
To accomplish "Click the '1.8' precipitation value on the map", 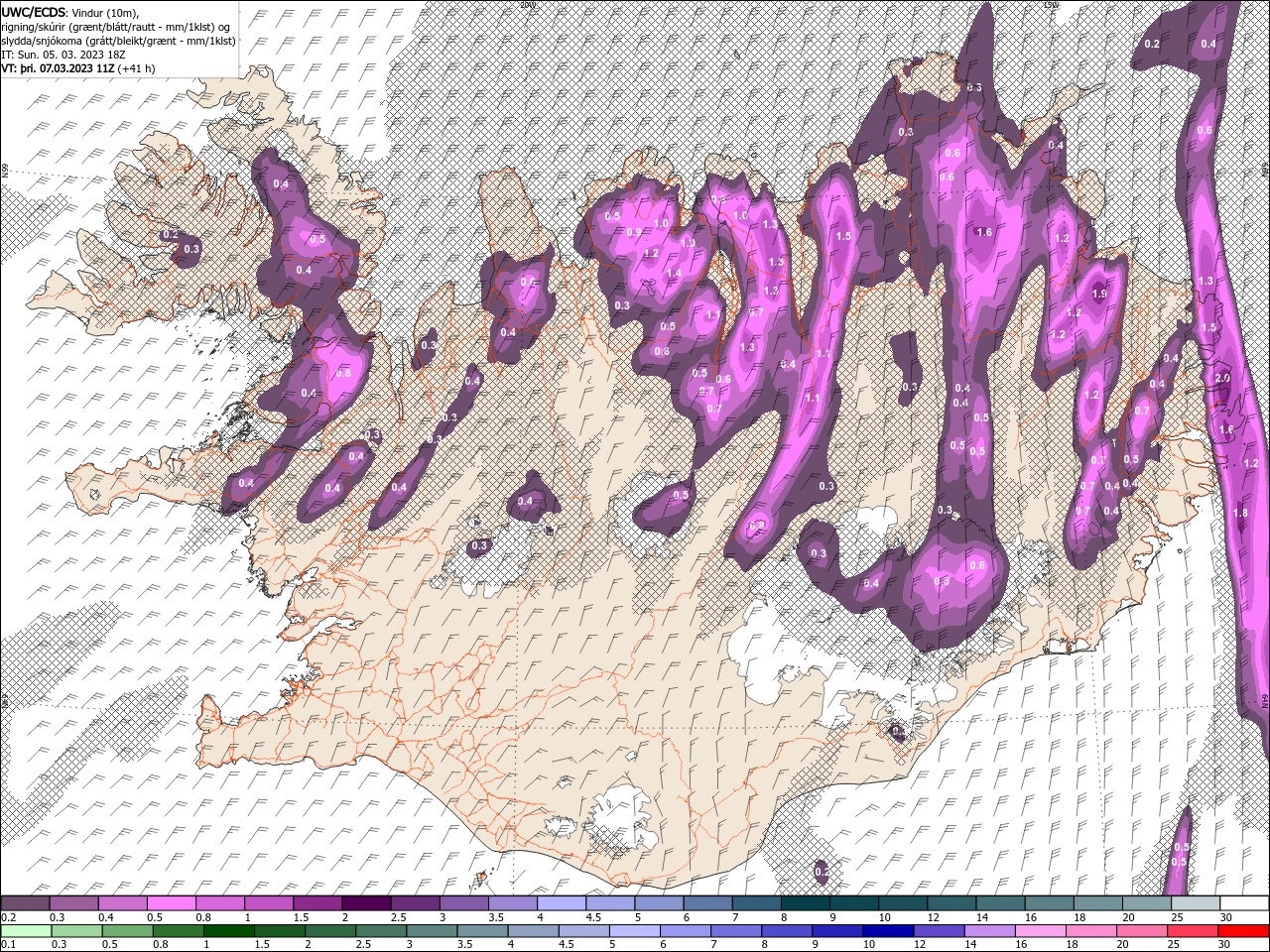I will 1240,513.
